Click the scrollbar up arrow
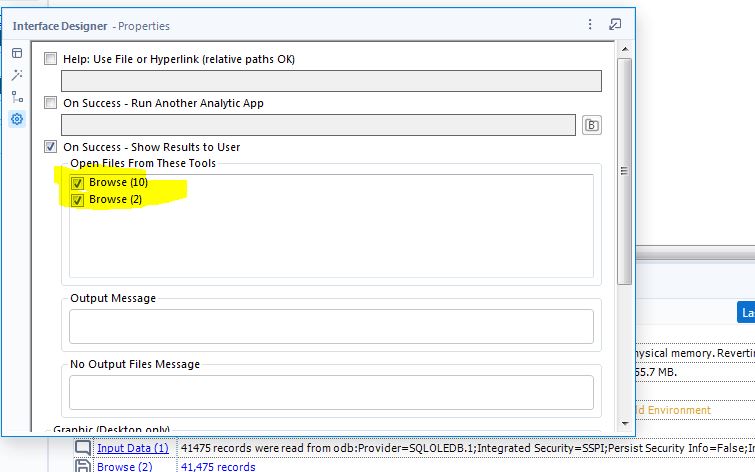The width and height of the screenshot is (755, 472). (x=624, y=49)
